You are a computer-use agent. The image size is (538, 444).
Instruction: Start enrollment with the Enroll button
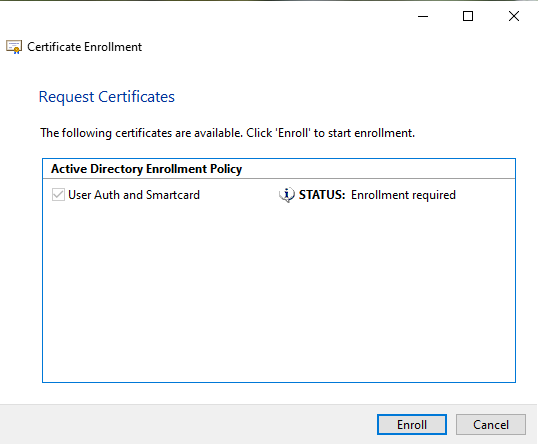(x=412, y=424)
